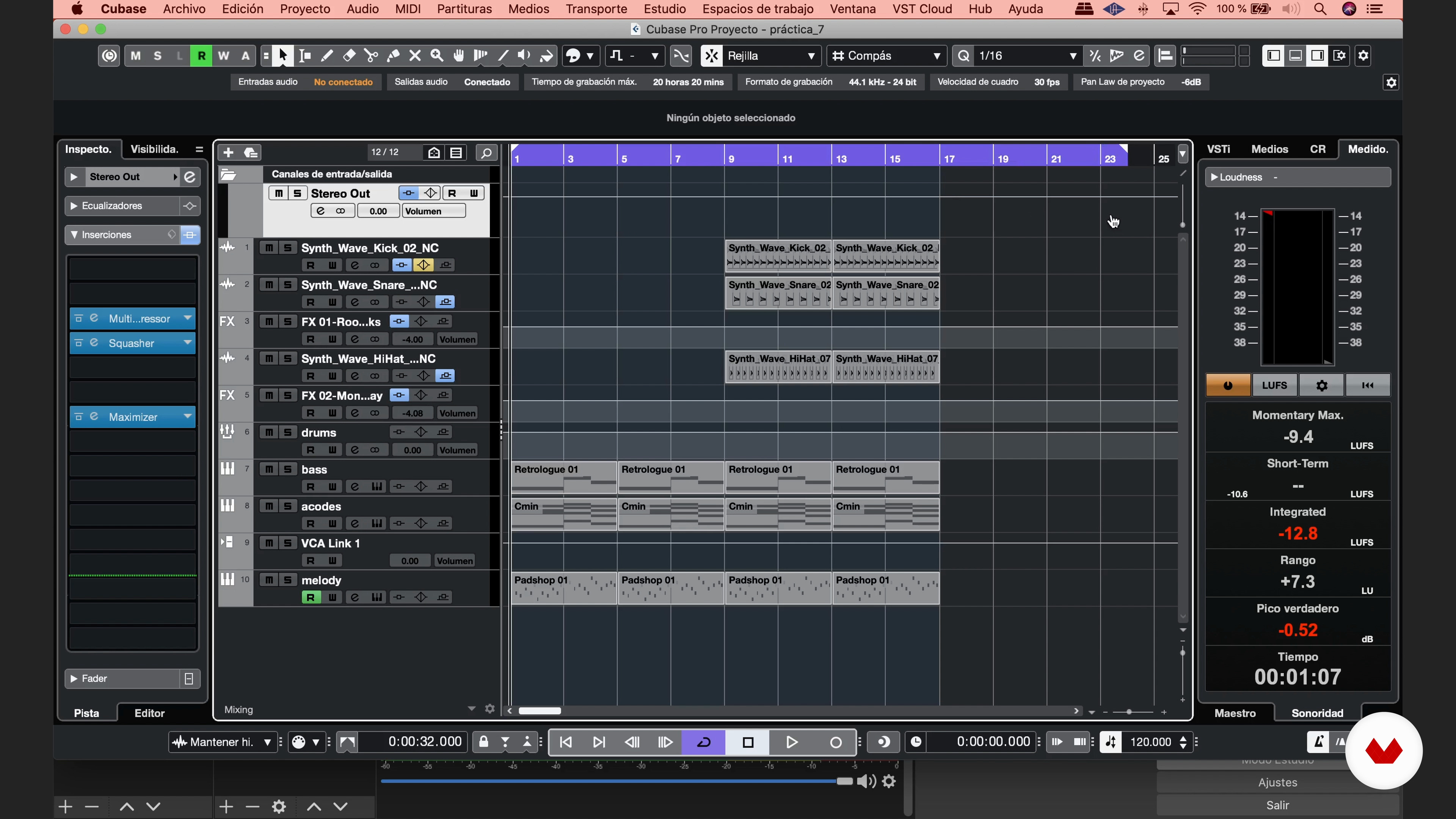Open the Compás grid type dropdown
The height and width of the screenshot is (819, 1456).
tap(886, 55)
